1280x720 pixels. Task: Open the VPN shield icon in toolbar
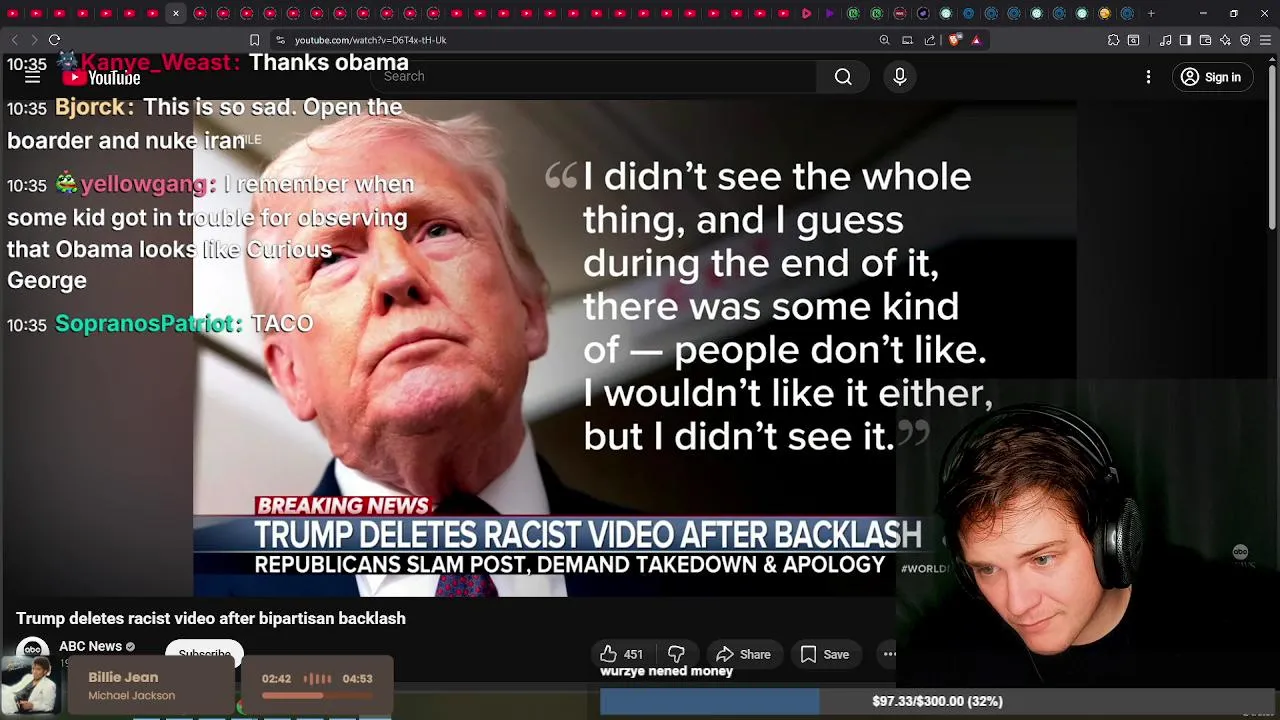pyautogui.click(x=1245, y=40)
